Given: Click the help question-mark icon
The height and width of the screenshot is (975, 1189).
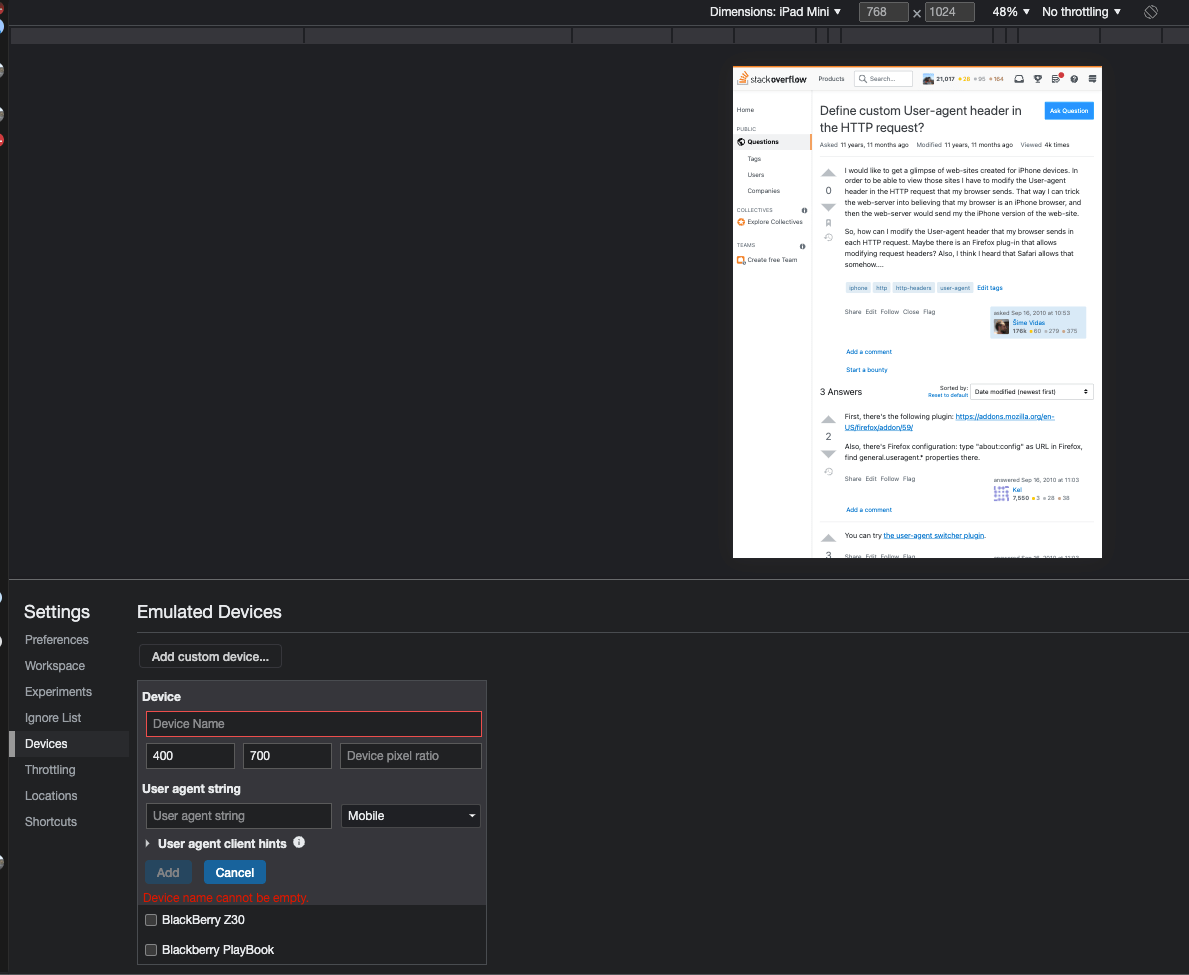Looking at the screenshot, I should pyautogui.click(x=1074, y=79).
